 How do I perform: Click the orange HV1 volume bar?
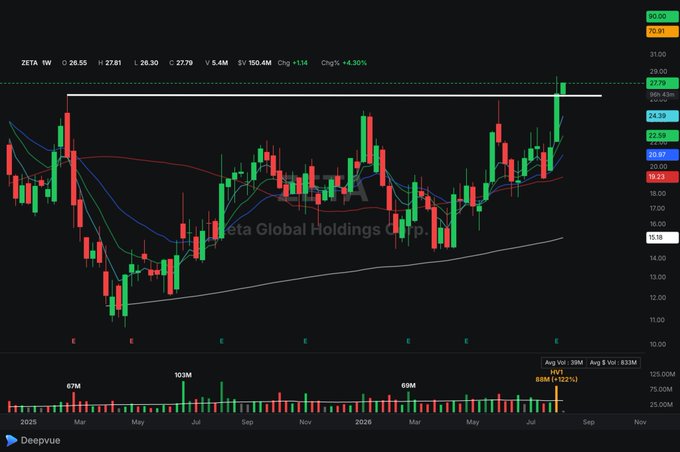[x=556, y=399]
